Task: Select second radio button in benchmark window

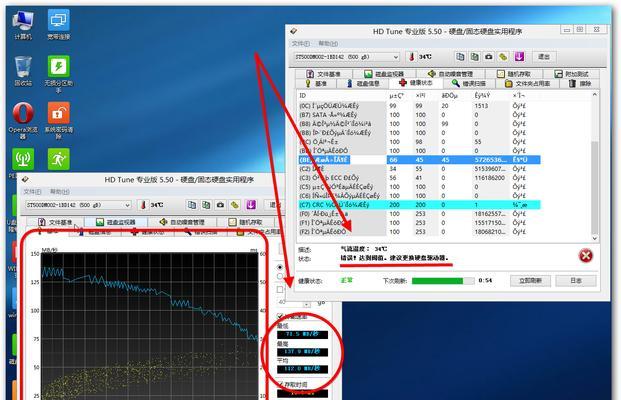Action: point(280,276)
